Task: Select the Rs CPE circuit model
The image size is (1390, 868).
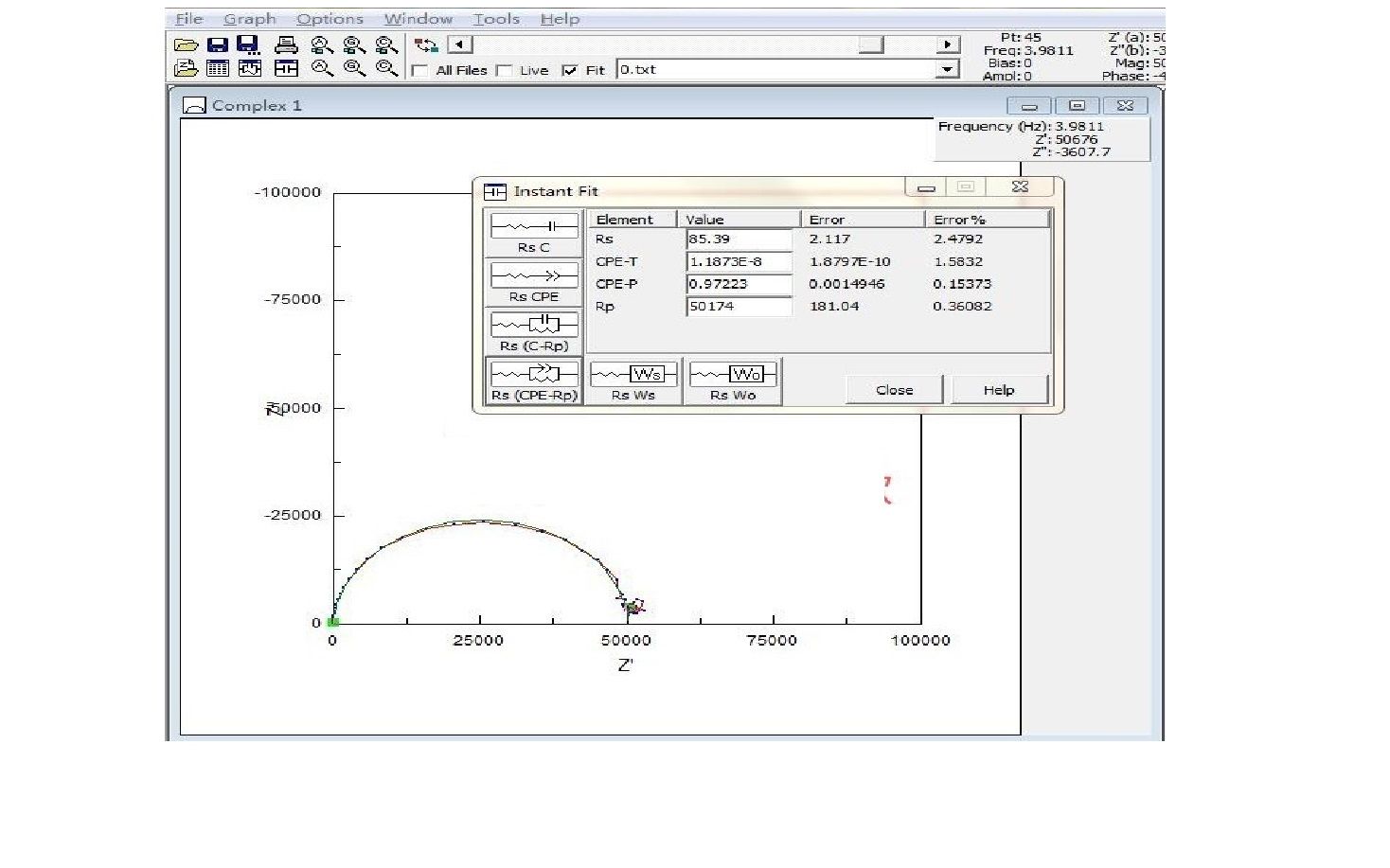Action: 534,282
